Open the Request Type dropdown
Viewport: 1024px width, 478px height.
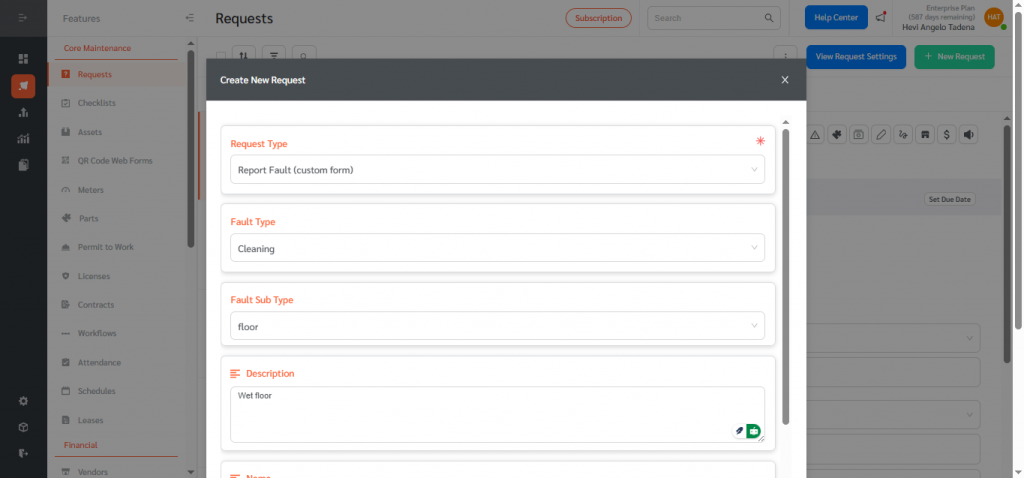497,170
